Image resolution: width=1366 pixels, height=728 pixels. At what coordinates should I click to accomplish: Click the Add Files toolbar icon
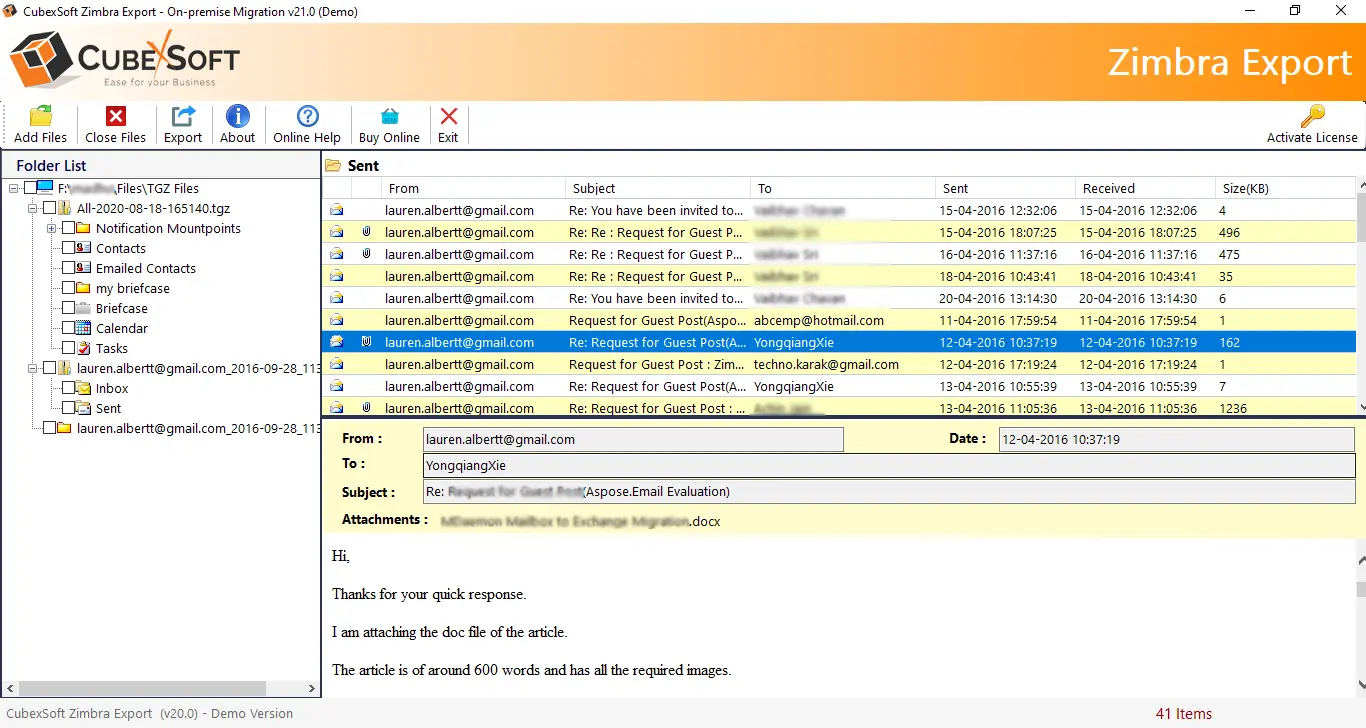(x=40, y=117)
